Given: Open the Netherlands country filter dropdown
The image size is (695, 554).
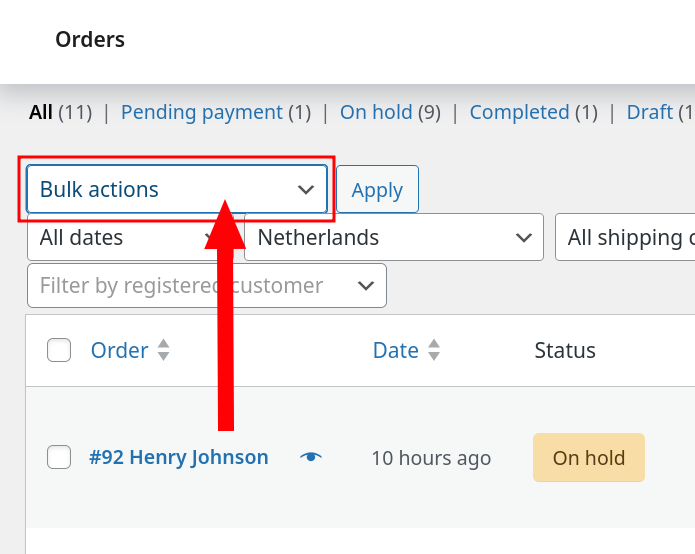Looking at the screenshot, I should 393,238.
